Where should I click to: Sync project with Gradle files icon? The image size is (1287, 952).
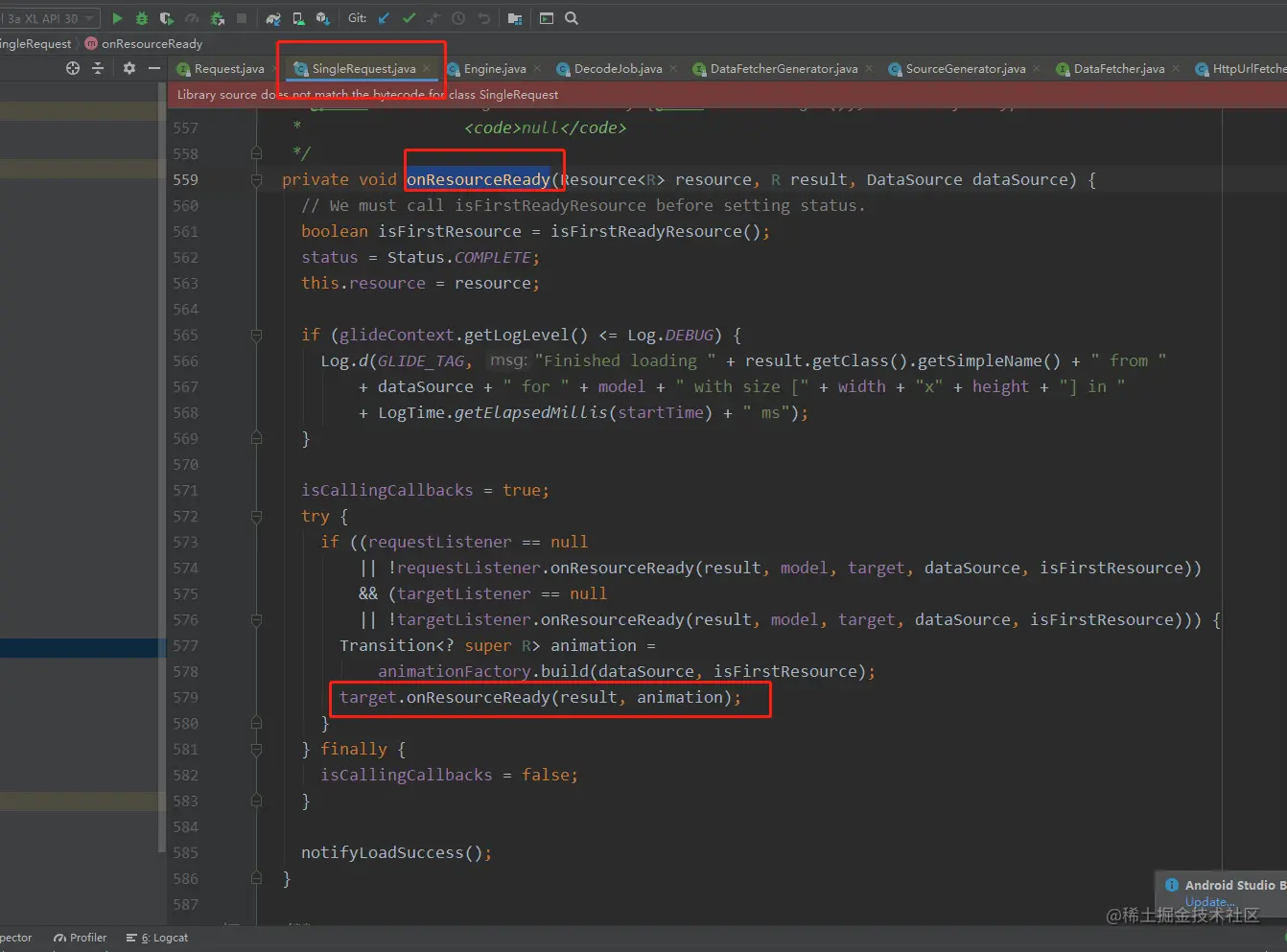273,18
